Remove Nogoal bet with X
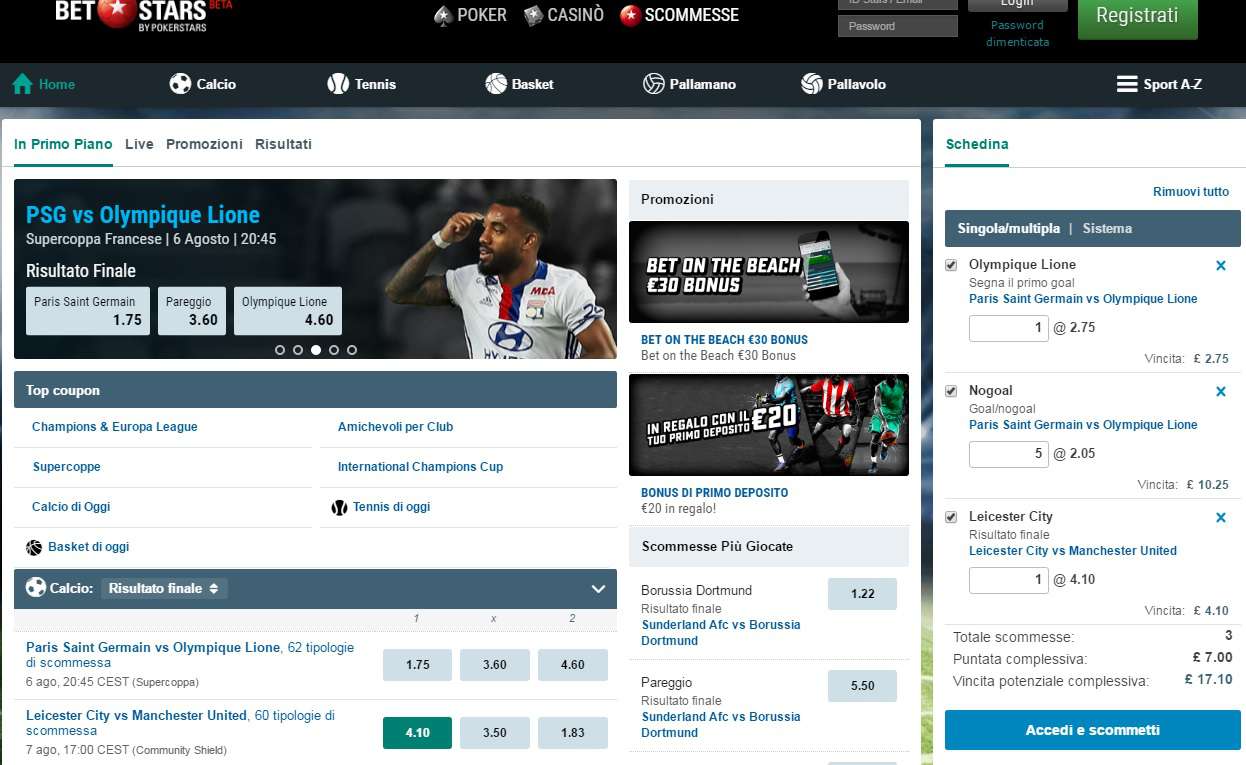The height and width of the screenshot is (765, 1246). click(1221, 392)
